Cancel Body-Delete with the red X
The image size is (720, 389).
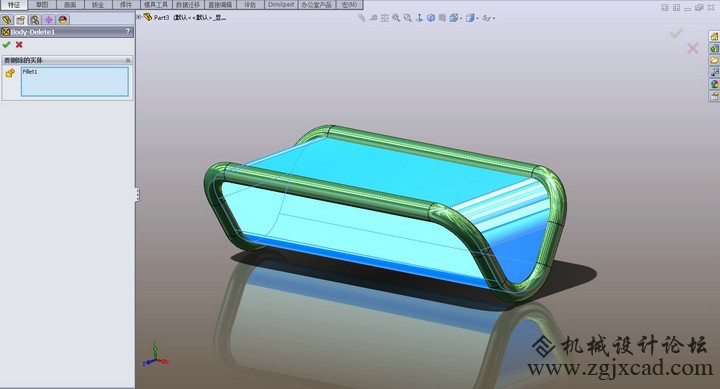19,45
